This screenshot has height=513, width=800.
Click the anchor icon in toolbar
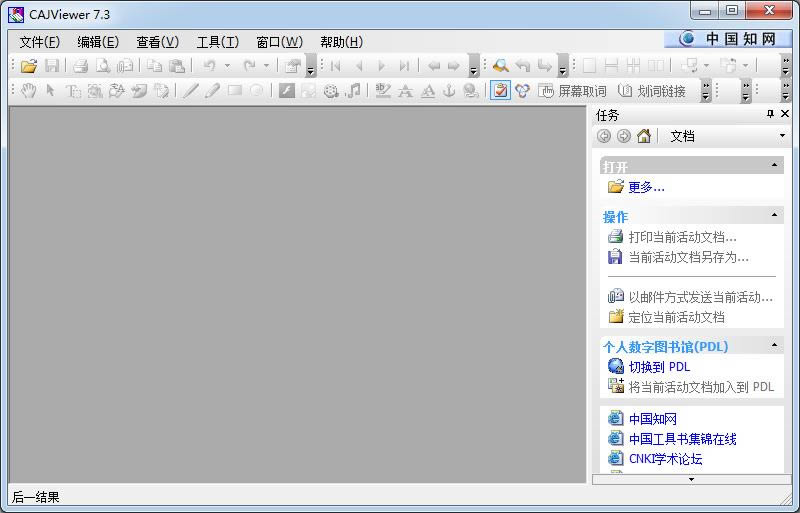click(x=449, y=91)
